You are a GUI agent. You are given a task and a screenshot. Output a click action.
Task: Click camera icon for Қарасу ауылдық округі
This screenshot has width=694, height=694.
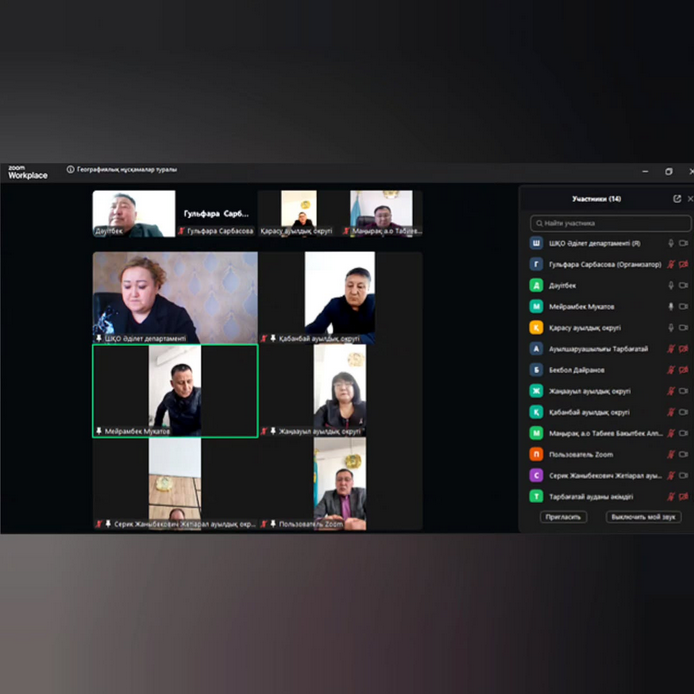(685, 327)
